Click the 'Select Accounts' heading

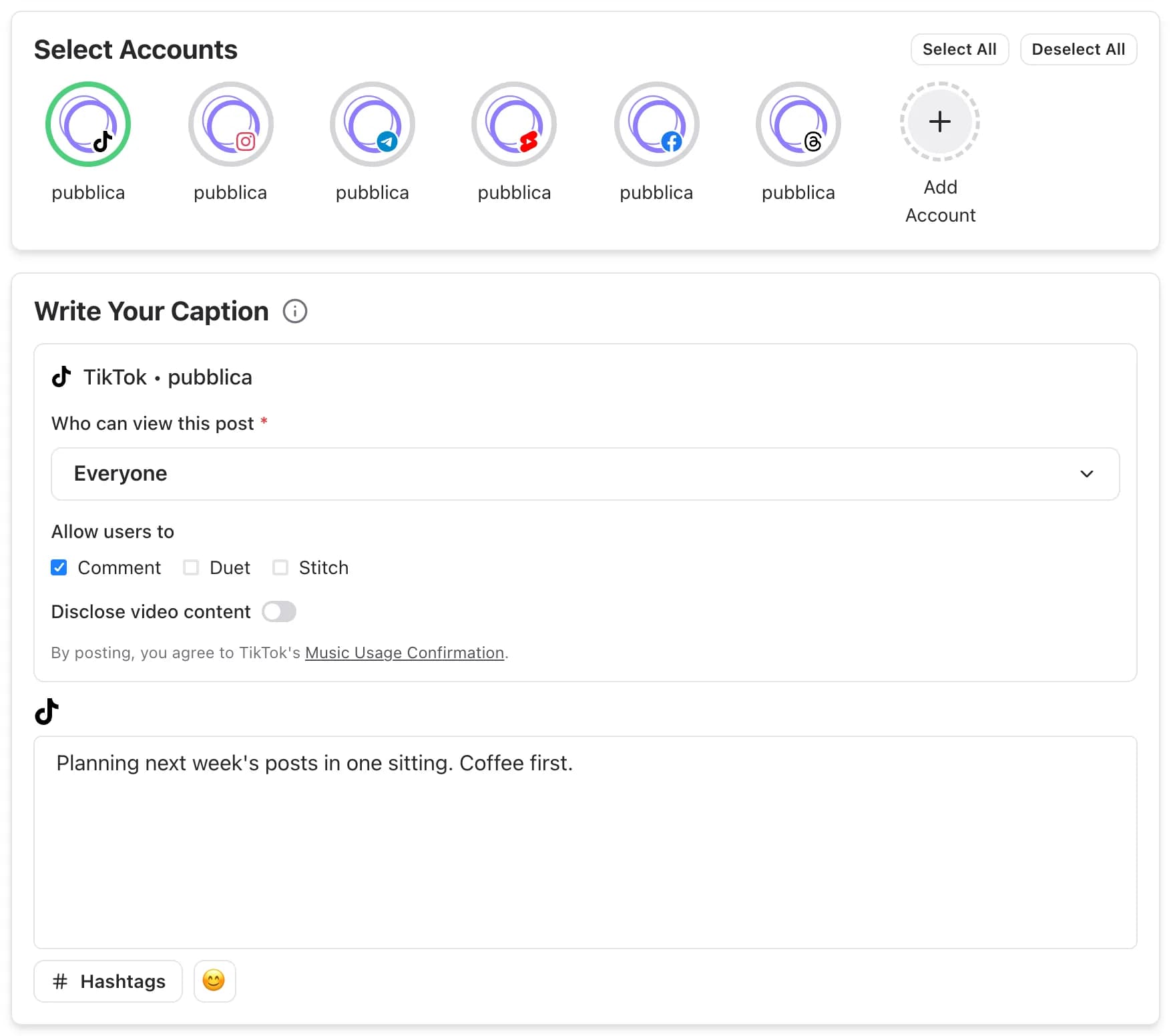coord(136,49)
